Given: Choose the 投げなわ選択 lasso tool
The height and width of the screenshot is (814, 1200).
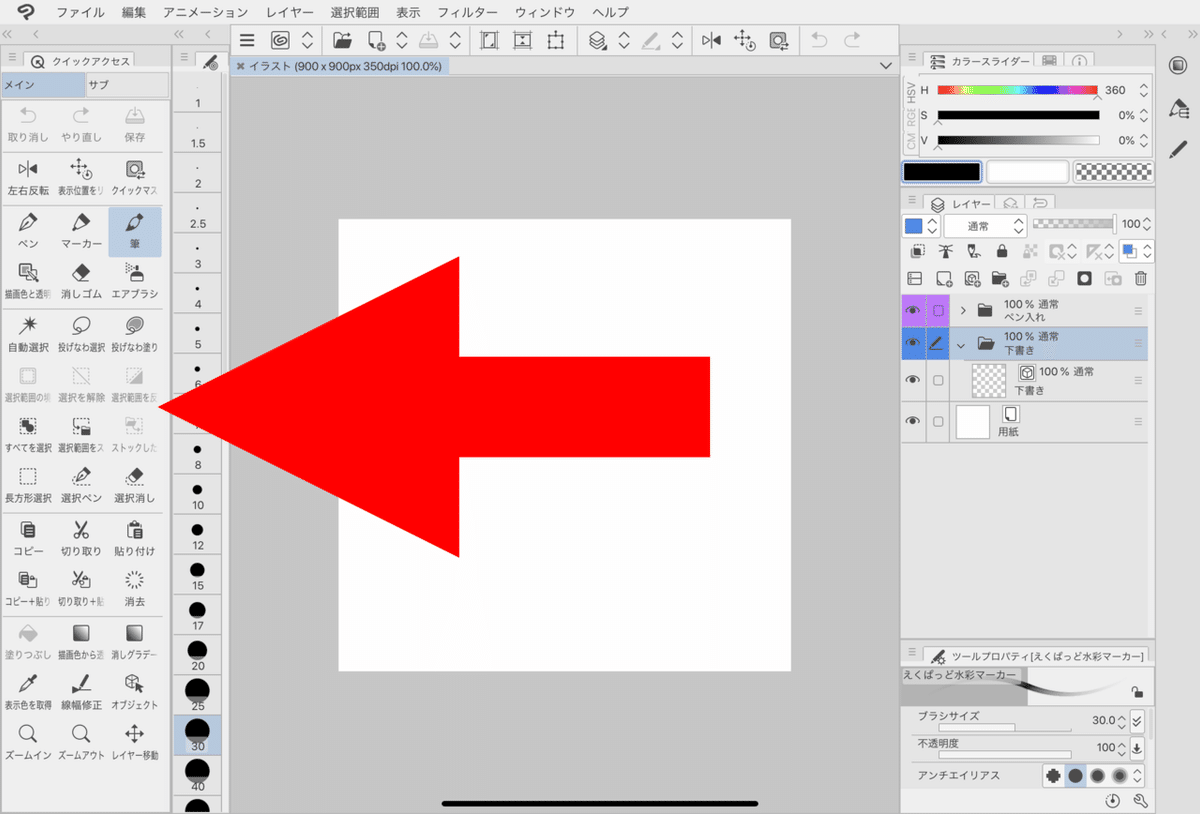Looking at the screenshot, I should 81,333.
